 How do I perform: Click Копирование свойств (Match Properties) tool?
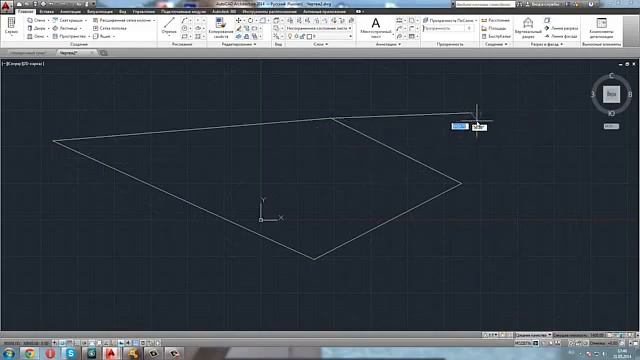(221, 27)
